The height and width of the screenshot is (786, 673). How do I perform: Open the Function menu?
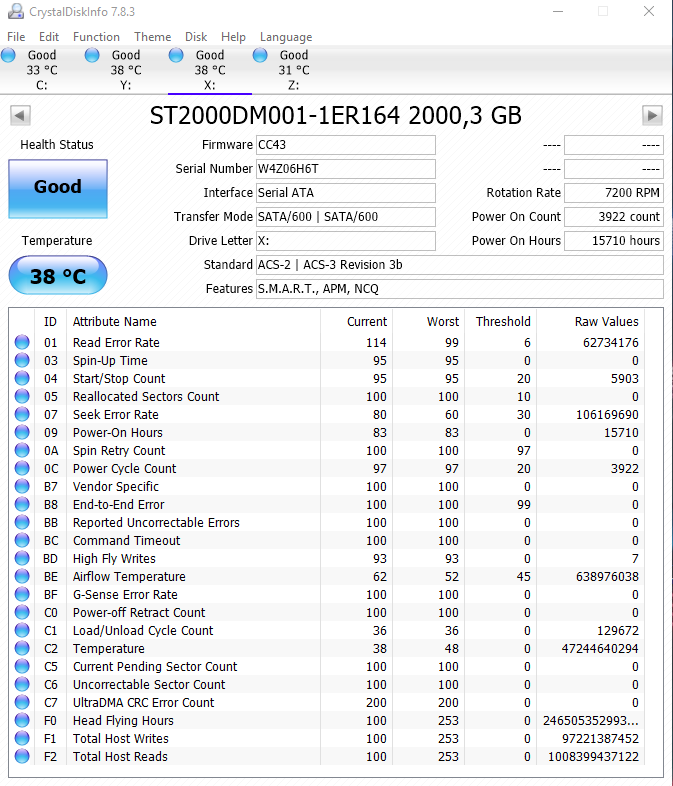(x=96, y=37)
